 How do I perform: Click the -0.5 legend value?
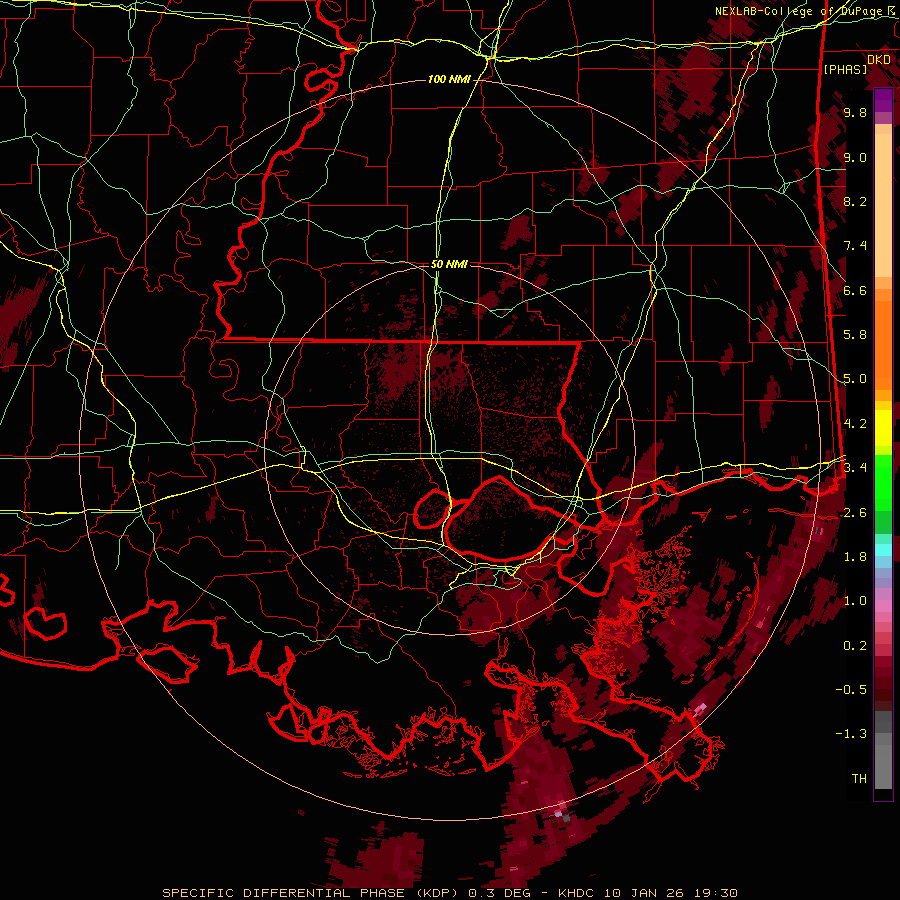coord(851,690)
